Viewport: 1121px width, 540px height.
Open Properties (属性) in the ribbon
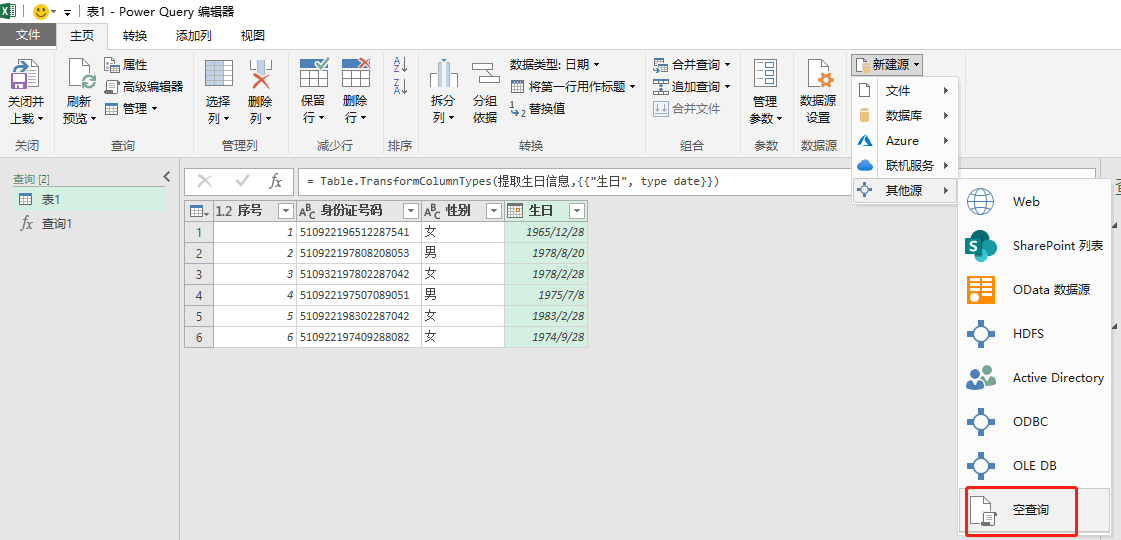point(126,64)
